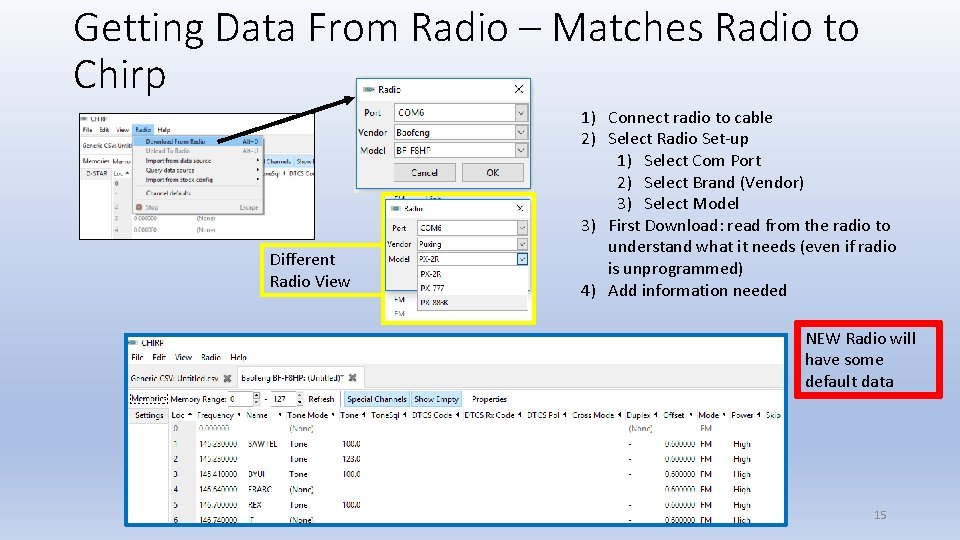Select Upload To Radio menu entry
960x540 pixels.
pyautogui.click(x=198, y=151)
